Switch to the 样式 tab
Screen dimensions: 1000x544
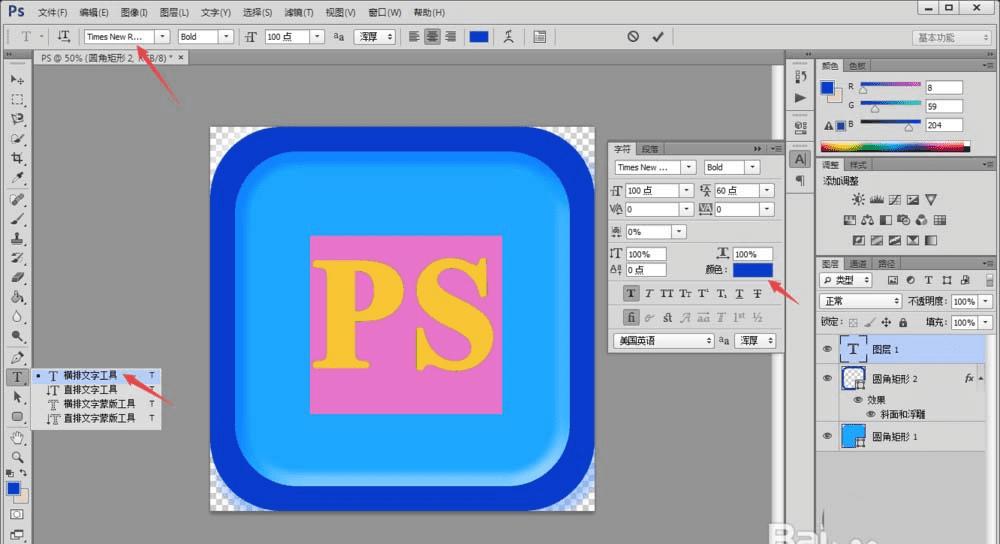point(858,165)
